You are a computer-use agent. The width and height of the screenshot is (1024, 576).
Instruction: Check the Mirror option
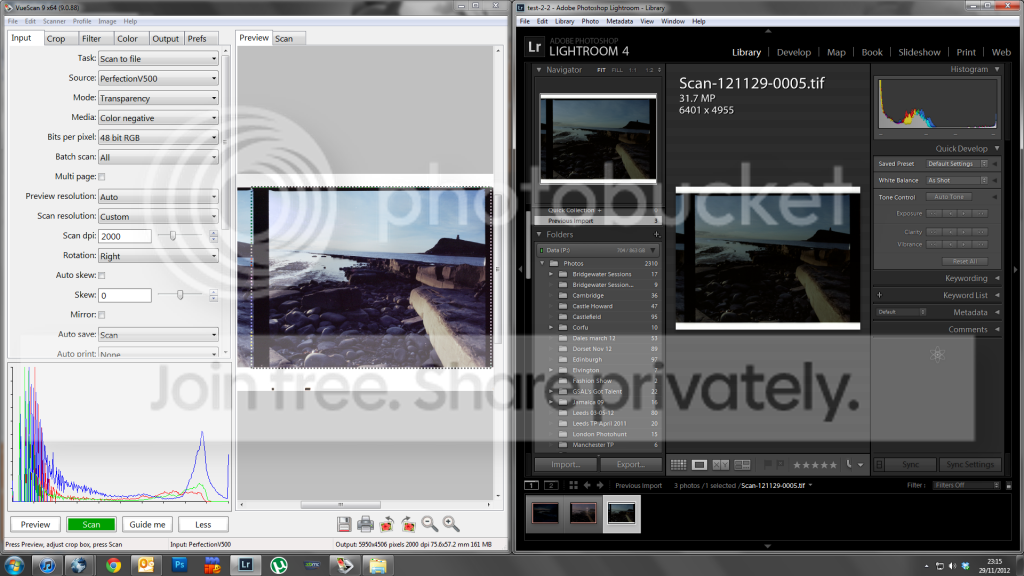pos(101,315)
